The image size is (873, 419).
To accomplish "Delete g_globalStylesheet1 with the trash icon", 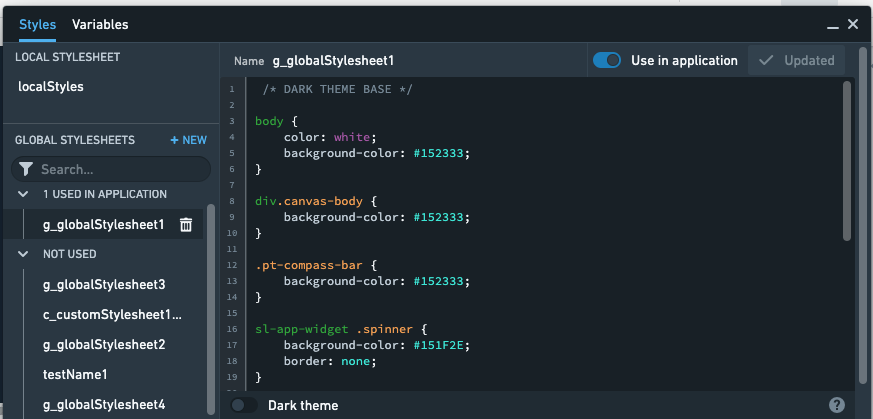I will pos(186,225).
